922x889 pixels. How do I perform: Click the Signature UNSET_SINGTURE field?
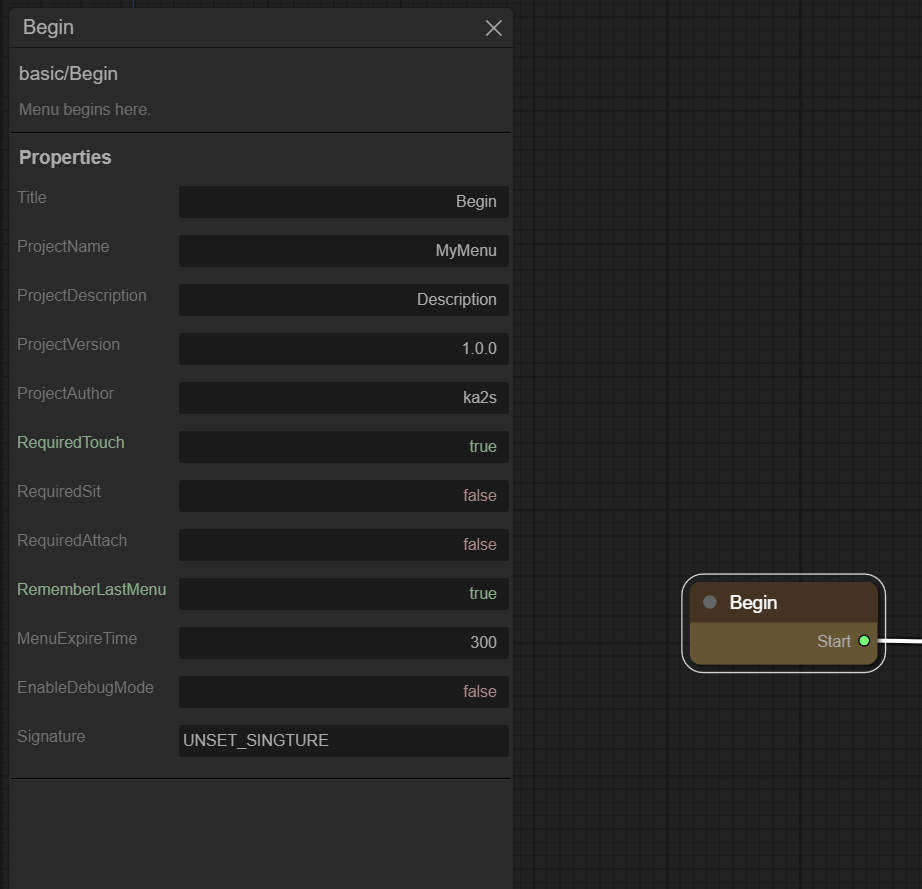pyautogui.click(x=343, y=741)
